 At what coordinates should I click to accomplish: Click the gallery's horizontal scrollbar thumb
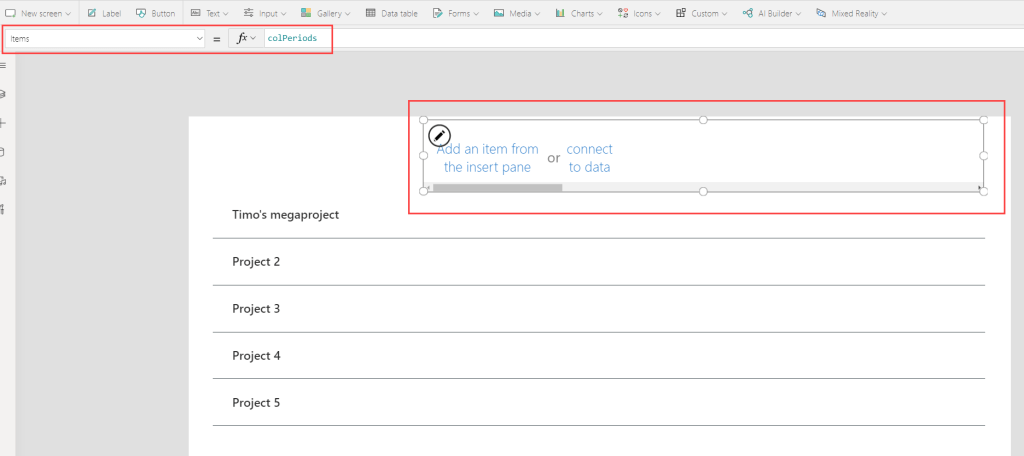pyautogui.click(x=497, y=187)
